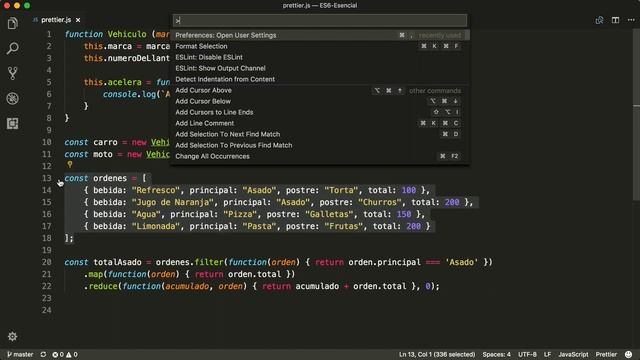Choose ESLint: Show Output Channel
Viewport: 640px width, 360px height.
(320, 68)
